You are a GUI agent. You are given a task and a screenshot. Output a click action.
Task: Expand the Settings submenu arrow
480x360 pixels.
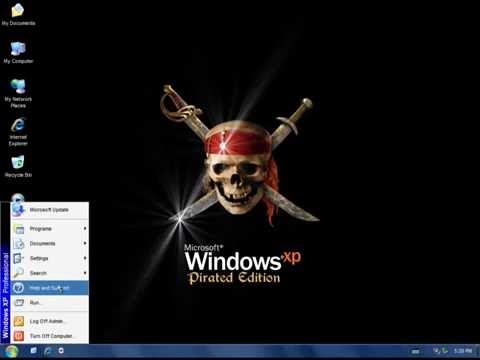[85, 258]
